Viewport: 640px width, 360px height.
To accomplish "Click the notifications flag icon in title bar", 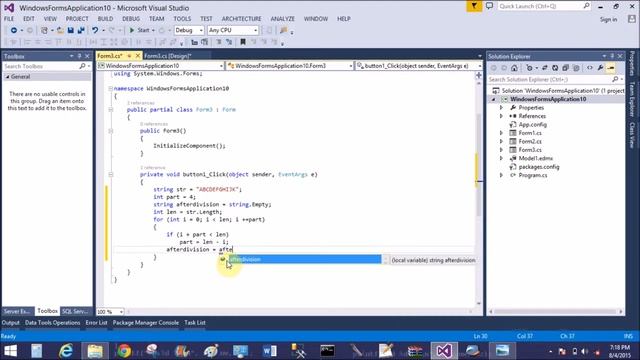I will click(x=474, y=6).
